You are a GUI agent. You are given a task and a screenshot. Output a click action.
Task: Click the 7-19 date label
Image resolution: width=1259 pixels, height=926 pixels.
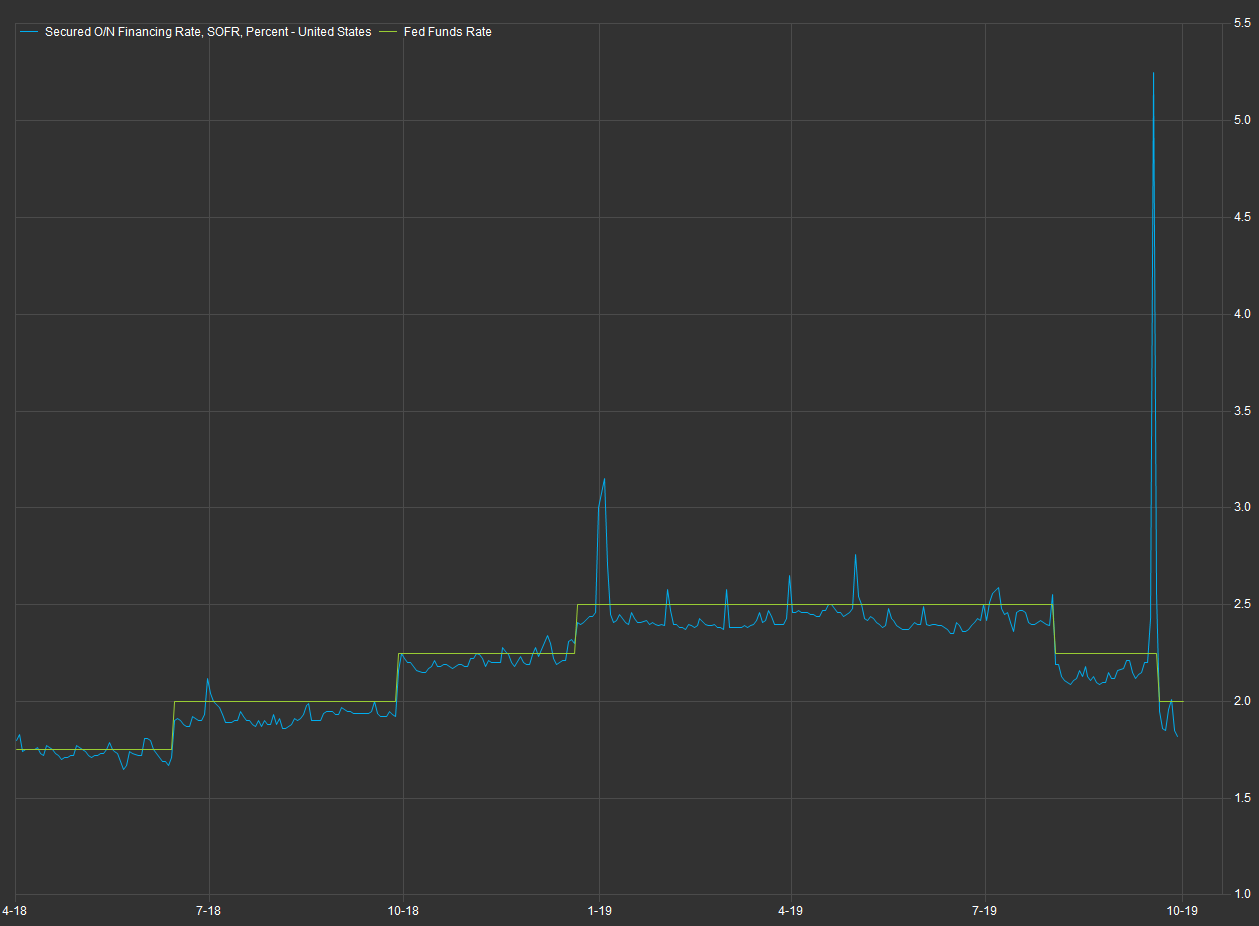tap(985, 911)
